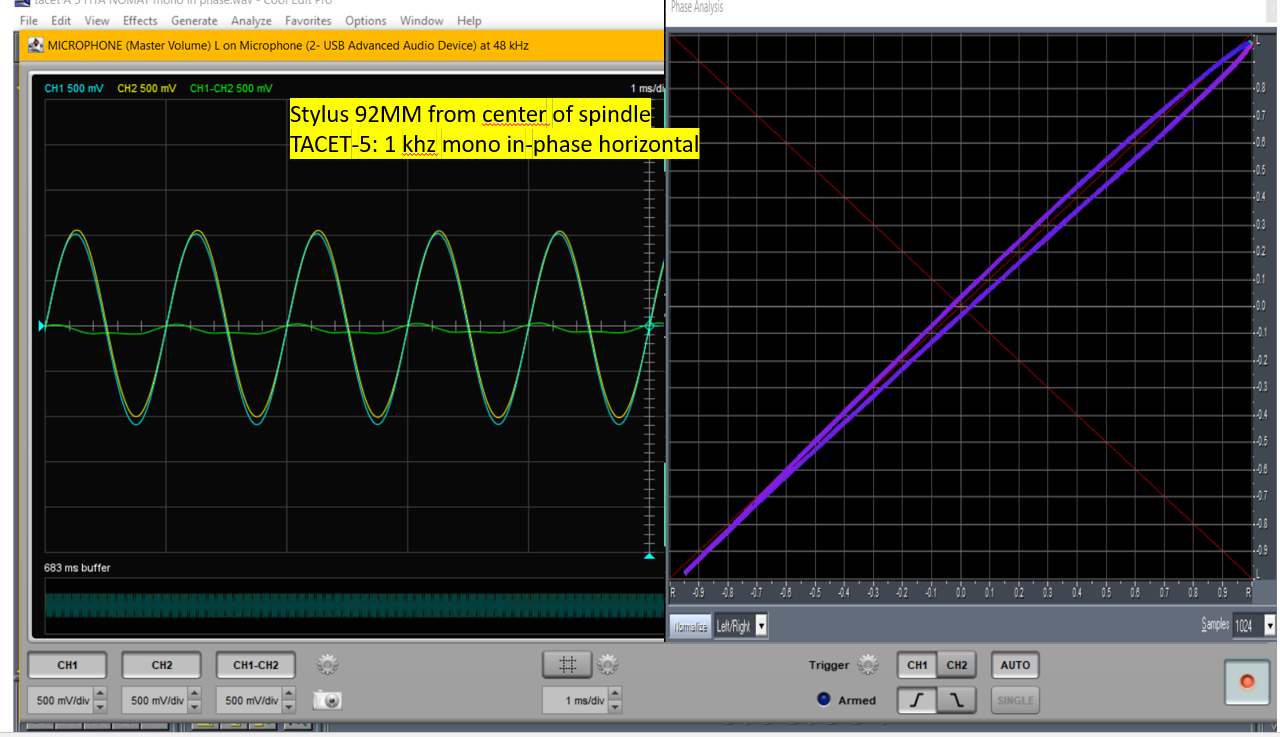Viewport: 1280px width, 737px height.
Task: Open the Trigger settings gear
Action: [868, 665]
